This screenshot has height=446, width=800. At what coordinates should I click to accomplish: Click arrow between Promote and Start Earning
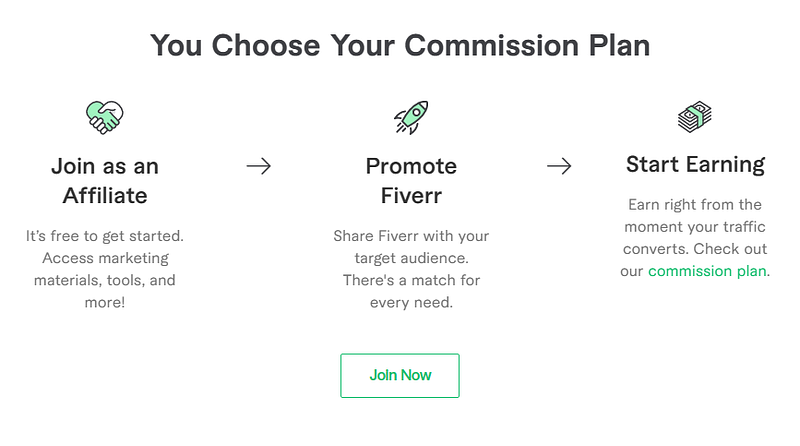point(559,166)
